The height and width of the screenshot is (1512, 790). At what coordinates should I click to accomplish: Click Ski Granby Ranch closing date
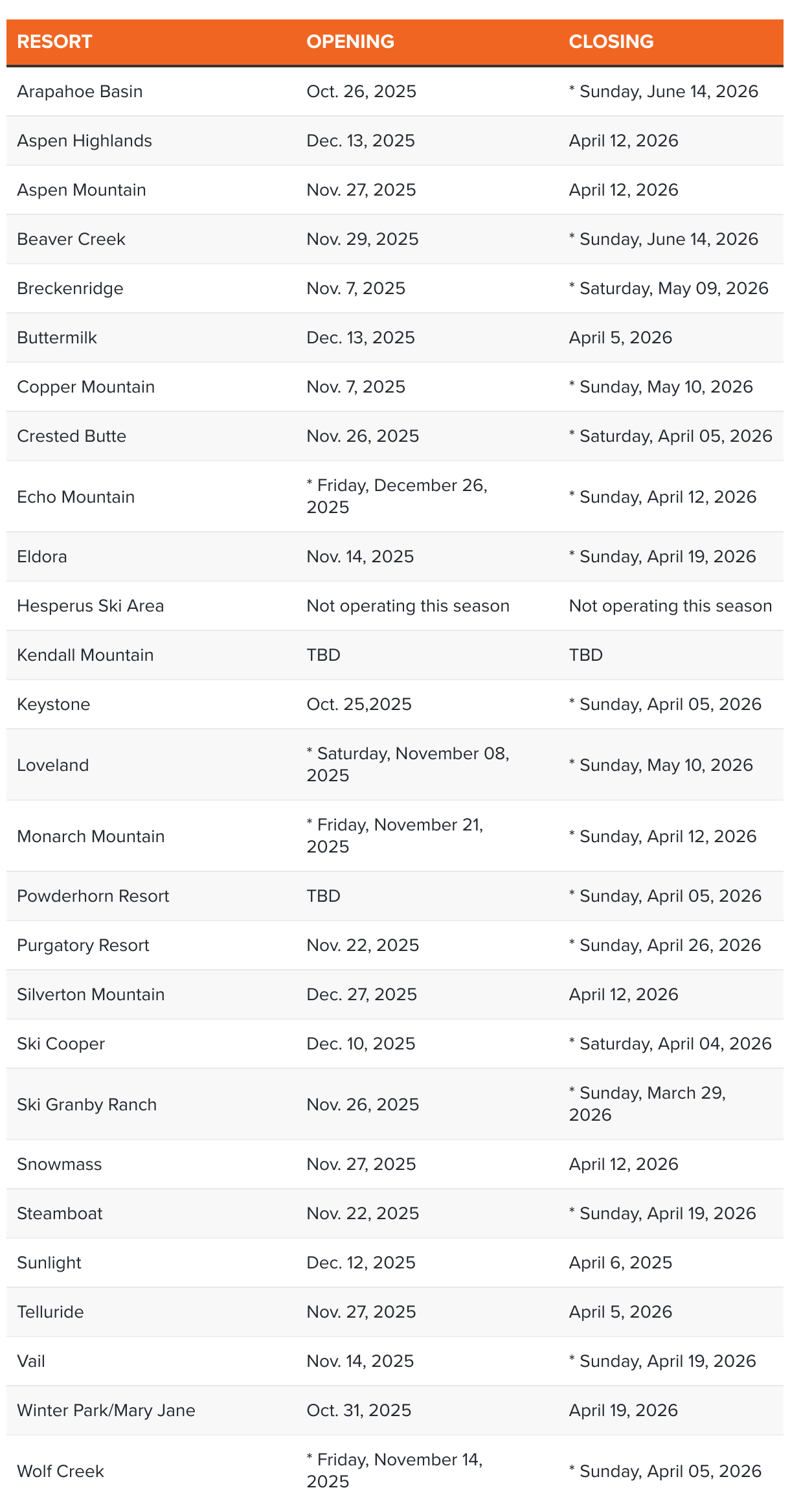coord(647,1104)
